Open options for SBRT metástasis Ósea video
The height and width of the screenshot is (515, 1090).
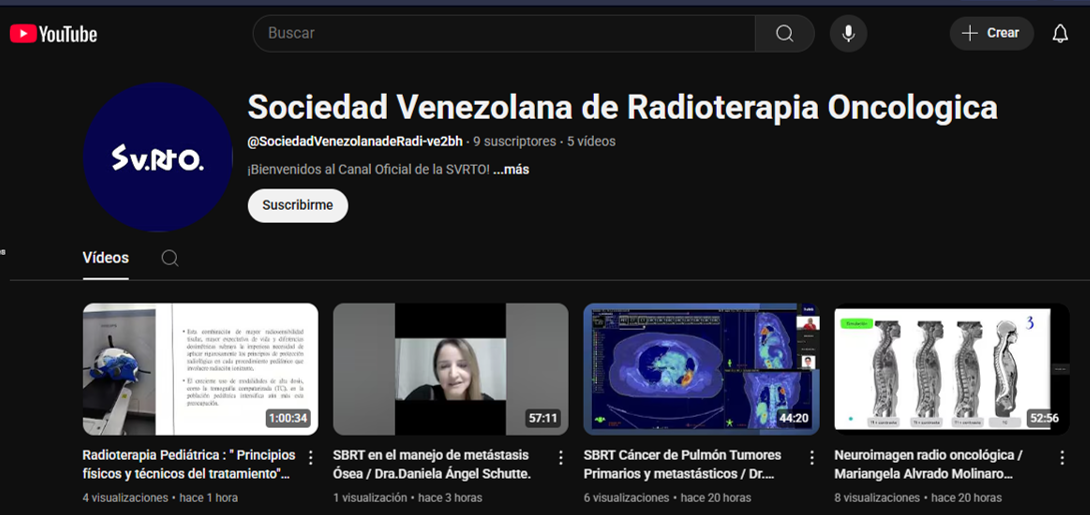561,457
